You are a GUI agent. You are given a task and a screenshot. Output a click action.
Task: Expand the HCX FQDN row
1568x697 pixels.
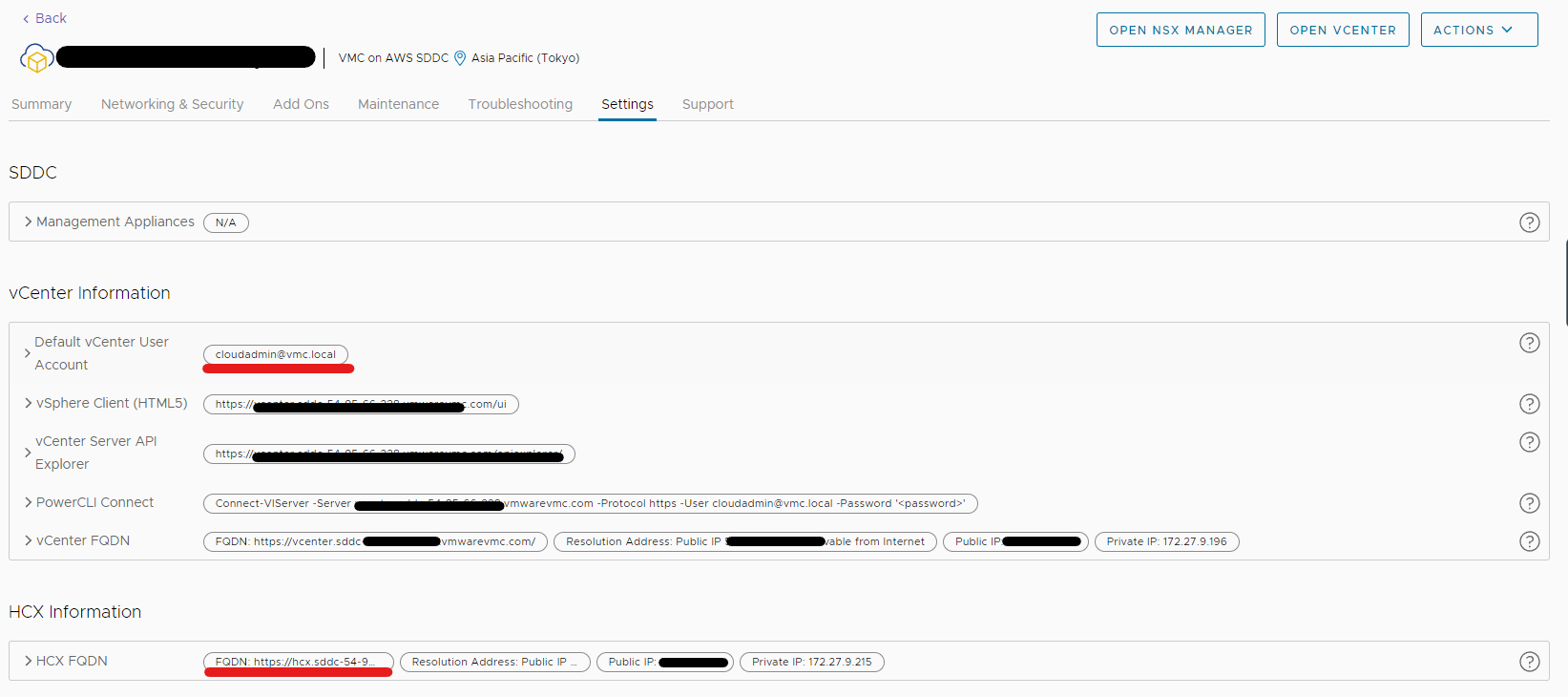click(x=29, y=661)
